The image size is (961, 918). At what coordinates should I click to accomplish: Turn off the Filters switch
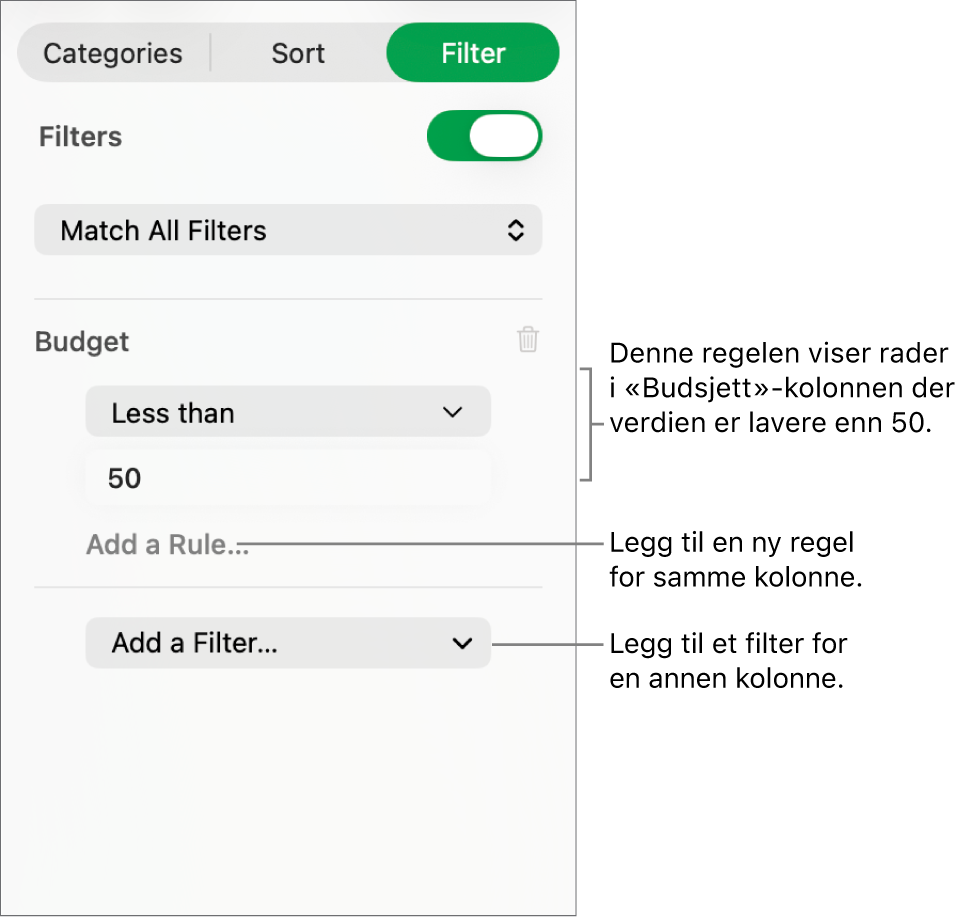click(x=484, y=136)
